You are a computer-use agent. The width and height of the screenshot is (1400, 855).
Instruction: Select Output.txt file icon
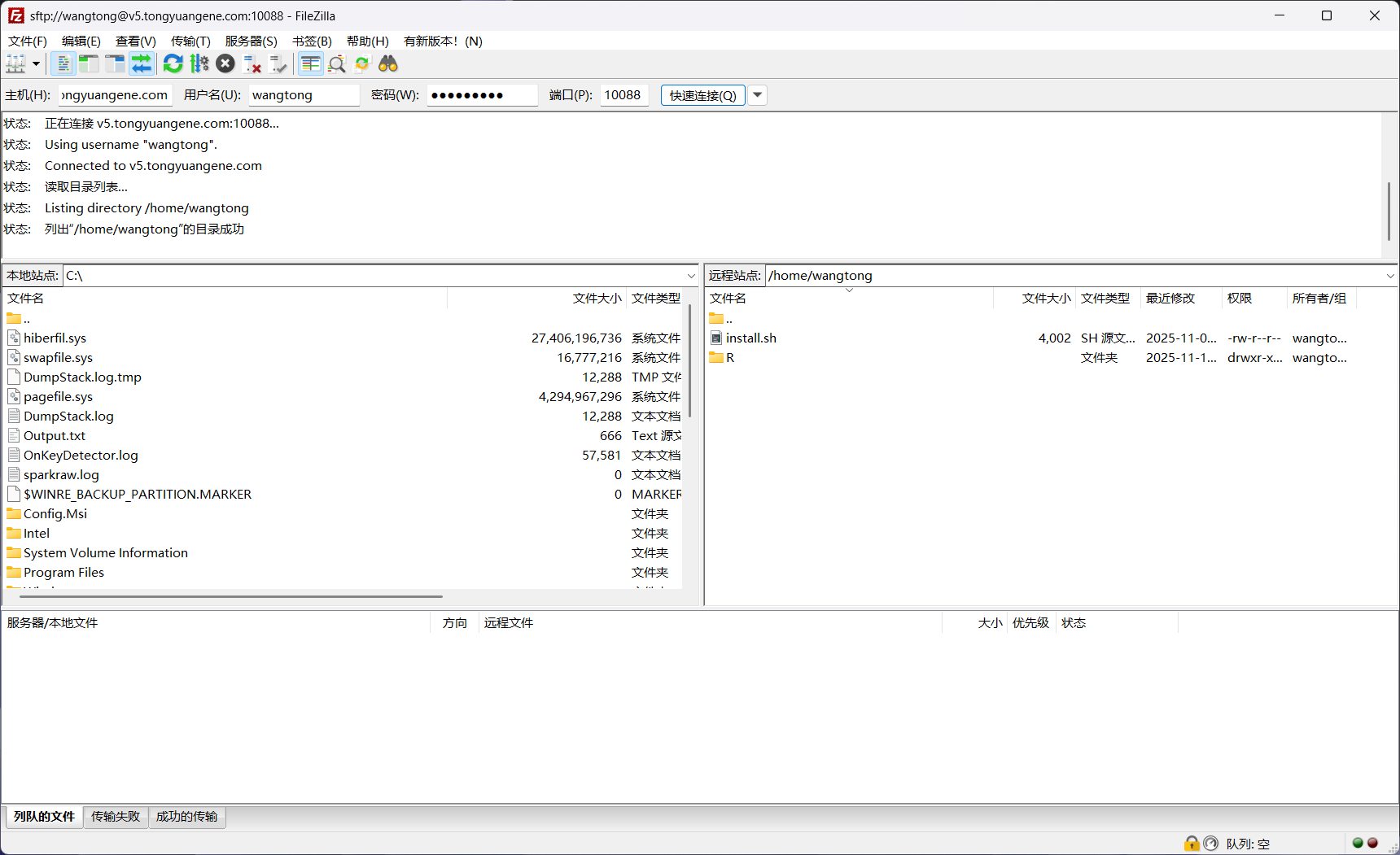point(14,435)
